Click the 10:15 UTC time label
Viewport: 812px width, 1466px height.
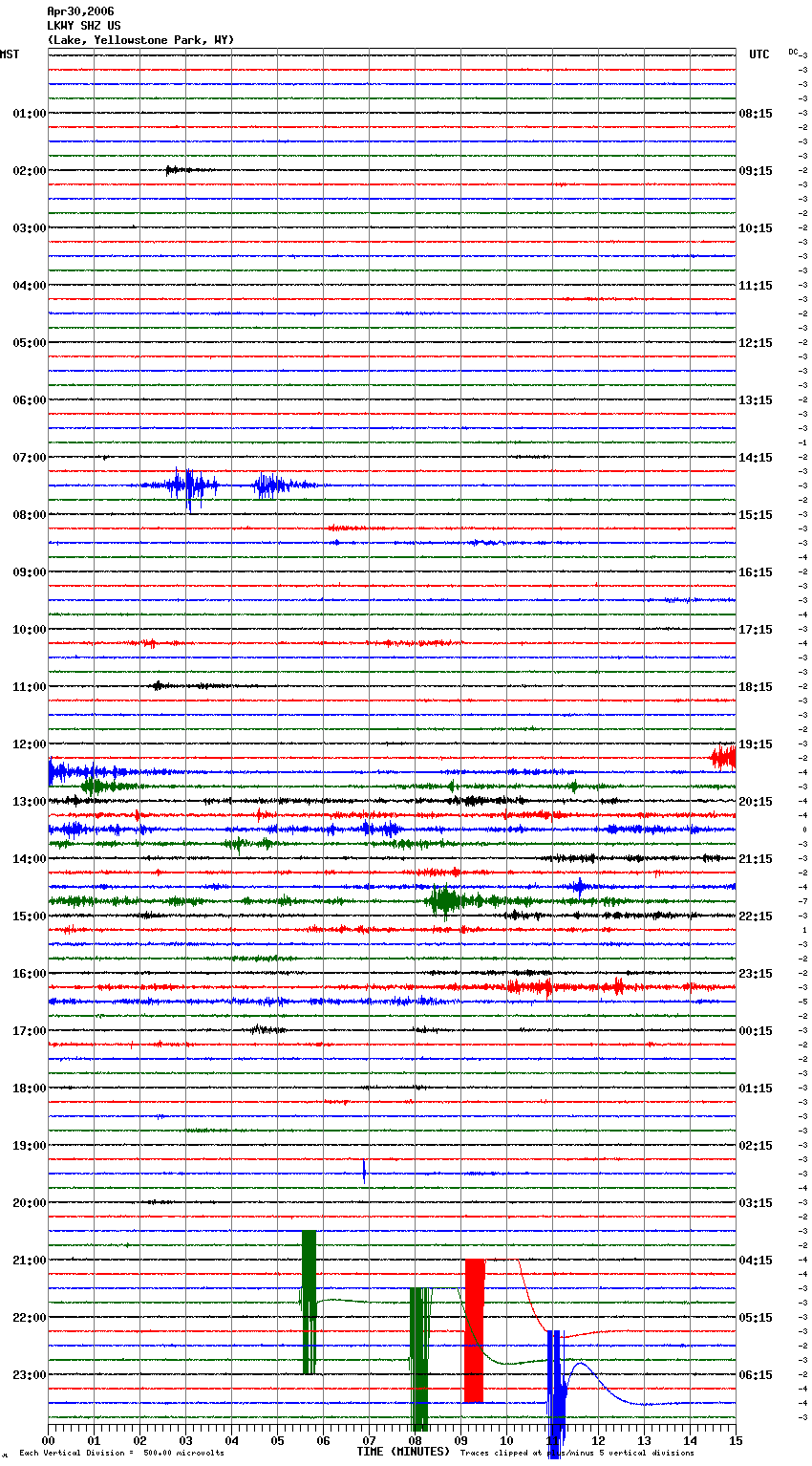point(756,228)
